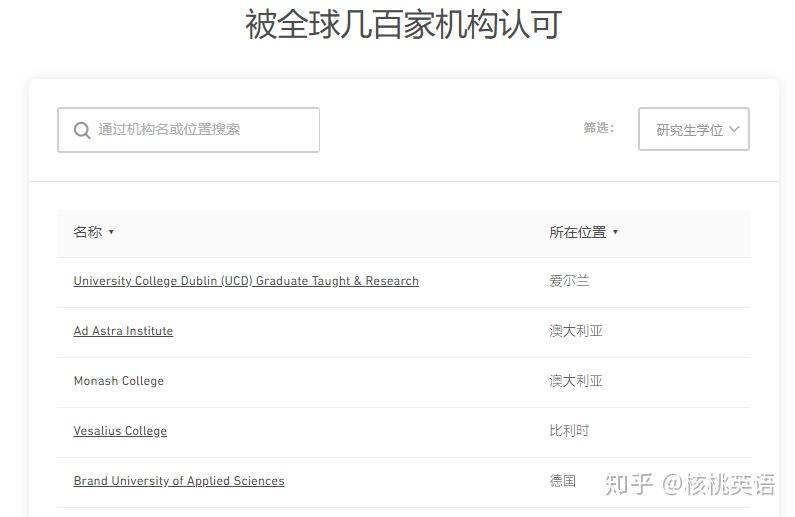Open Ad Astra Institute link
This screenshot has width=795, height=517.
coord(123,331)
